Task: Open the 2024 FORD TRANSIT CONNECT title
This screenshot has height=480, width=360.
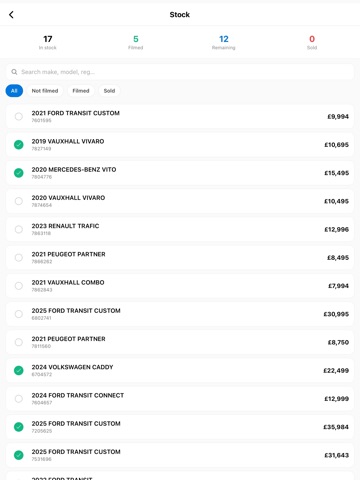Action: pyautogui.click(x=78, y=395)
